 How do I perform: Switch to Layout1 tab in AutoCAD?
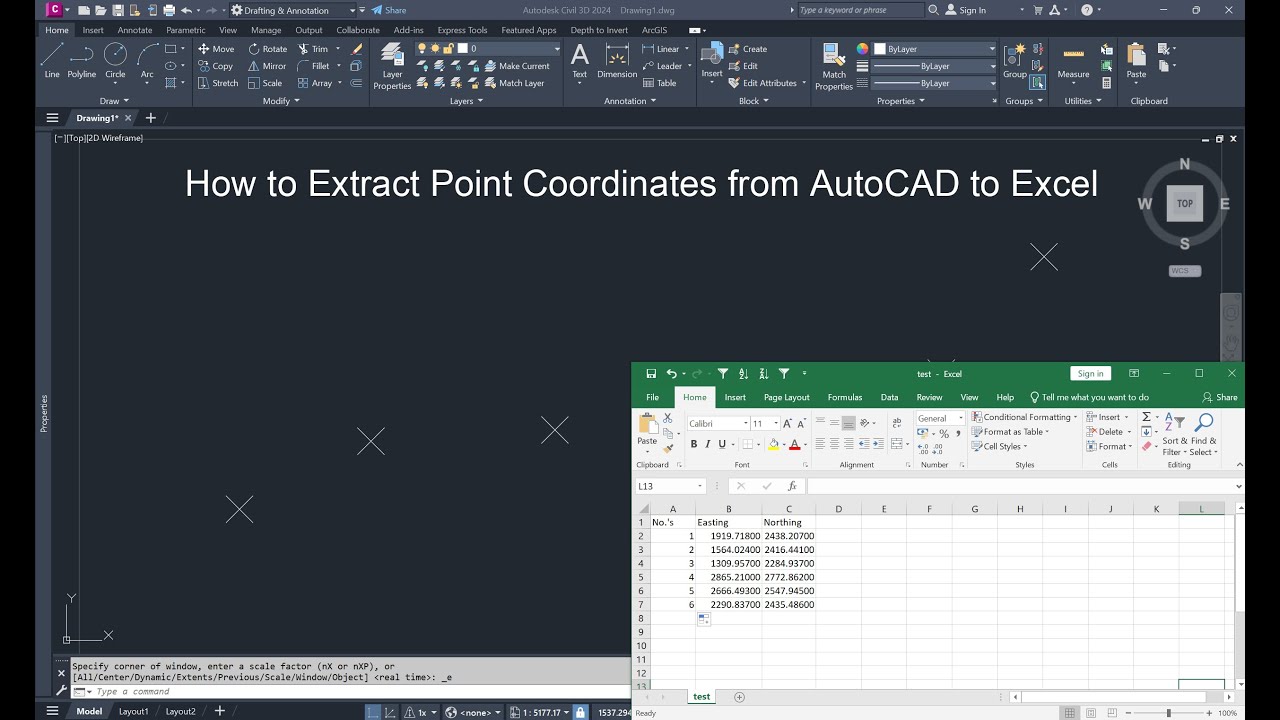(134, 711)
